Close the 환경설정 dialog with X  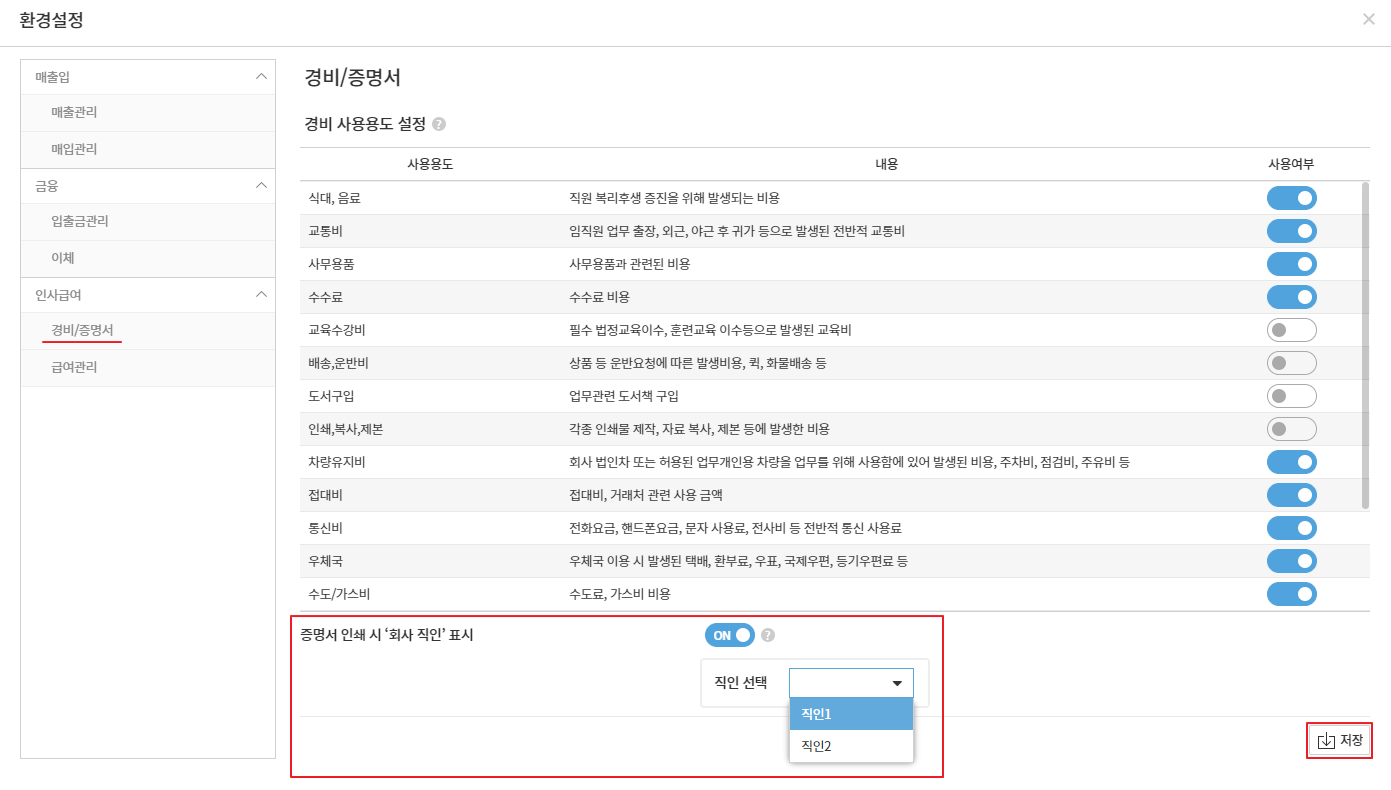point(1368,19)
